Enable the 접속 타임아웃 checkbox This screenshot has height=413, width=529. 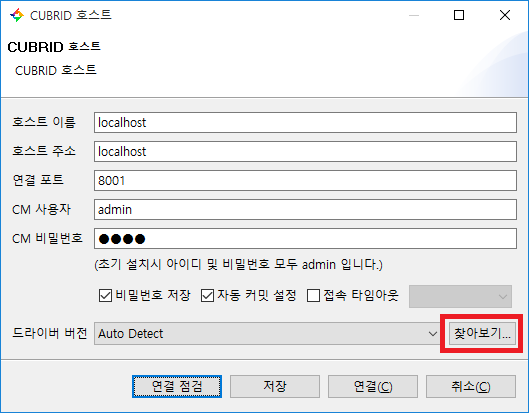click(313, 296)
